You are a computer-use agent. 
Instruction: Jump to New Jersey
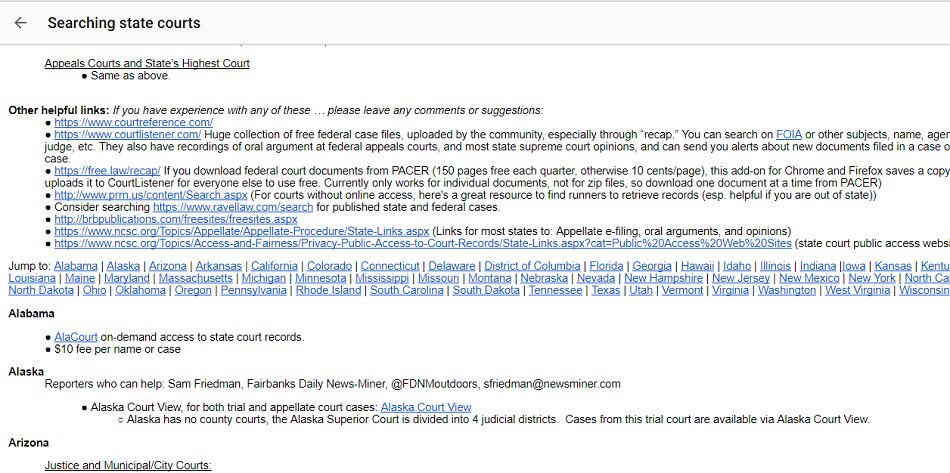[x=741, y=278]
